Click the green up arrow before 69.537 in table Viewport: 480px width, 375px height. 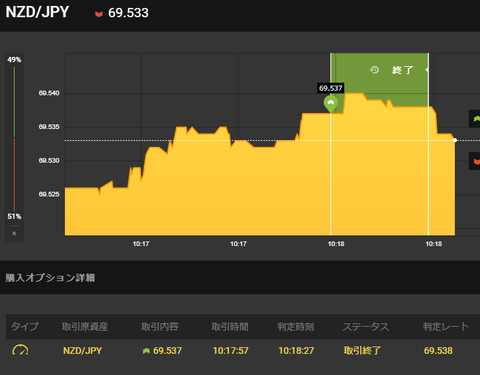point(146,351)
